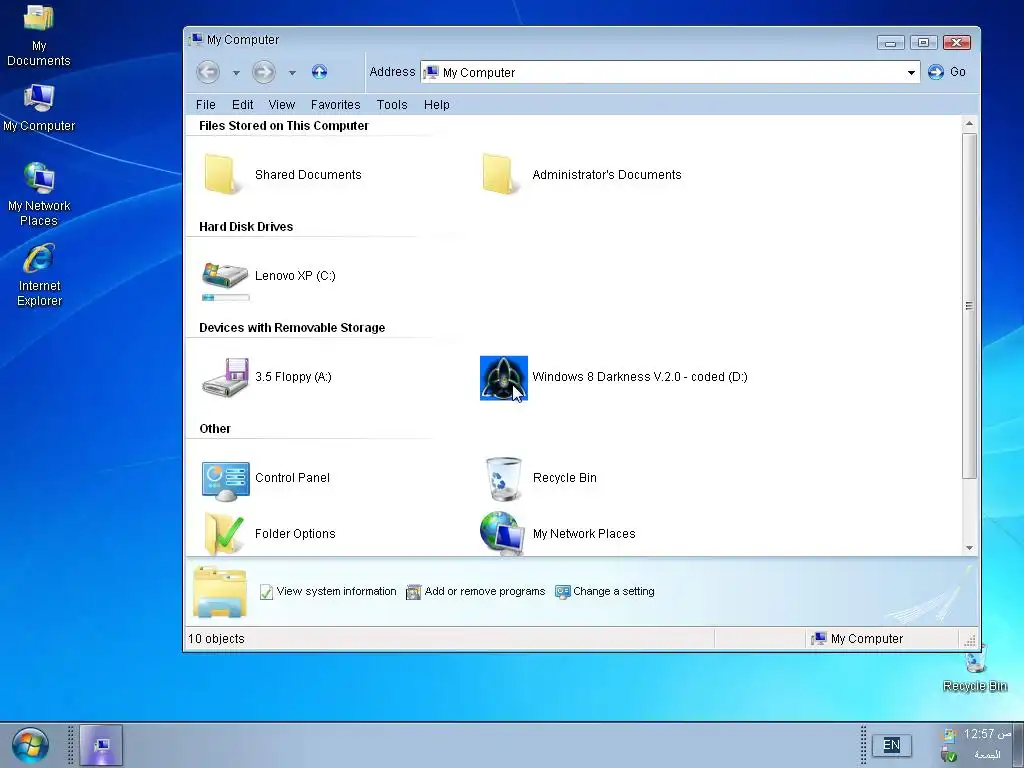
Task: Click Devices with Removable Storage header
Action: 292,328
